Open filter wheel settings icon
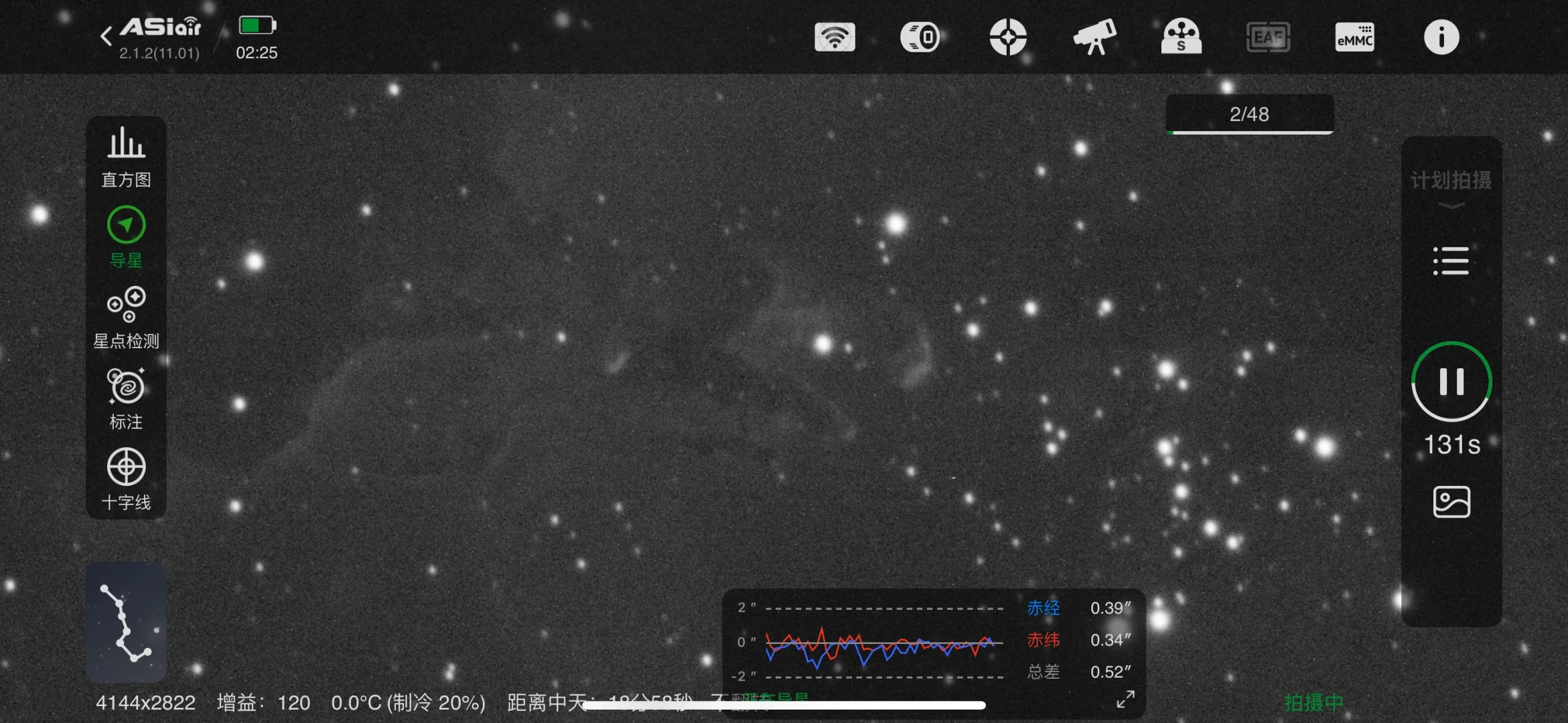1568x723 pixels. click(1181, 37)
